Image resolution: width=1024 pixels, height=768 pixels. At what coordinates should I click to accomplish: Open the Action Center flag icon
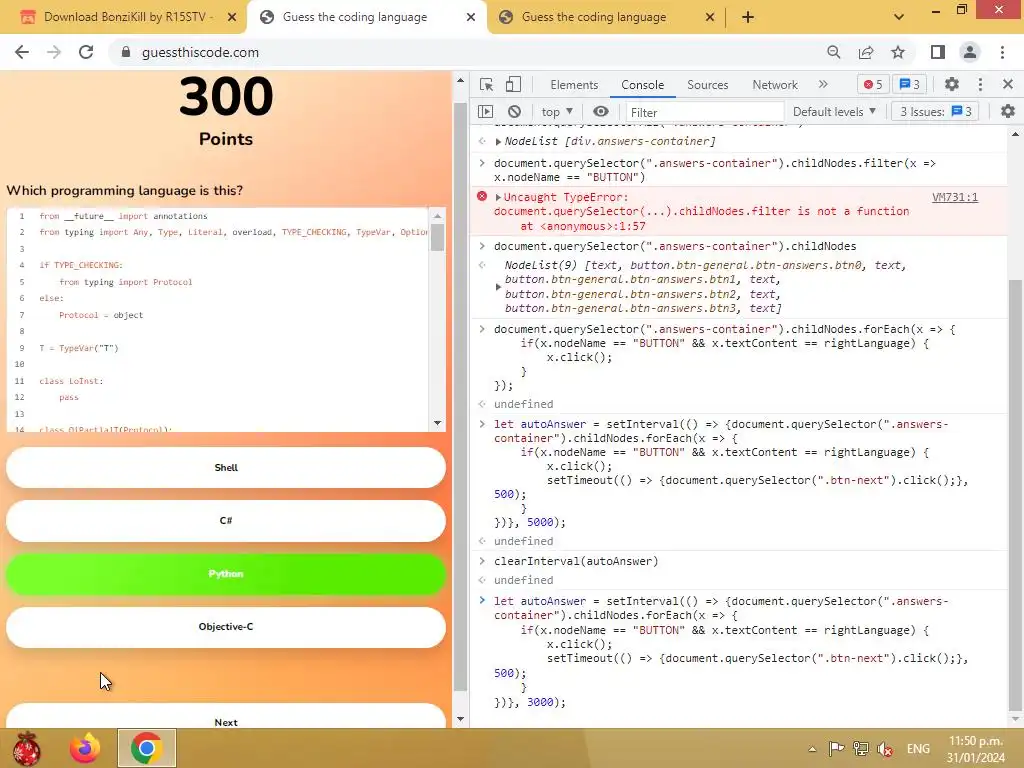click(x=836, y=749)
